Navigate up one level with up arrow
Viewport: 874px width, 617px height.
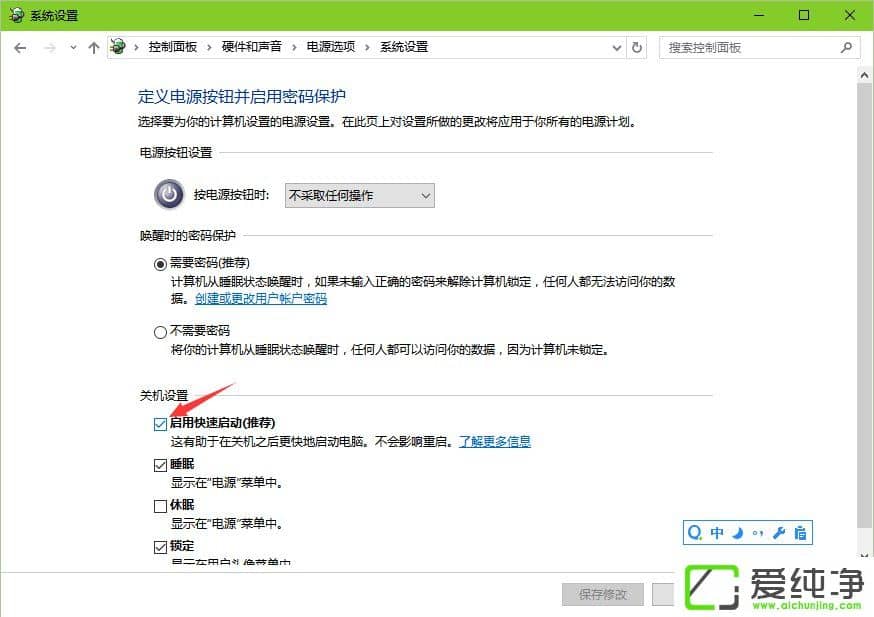pos(94,48)
